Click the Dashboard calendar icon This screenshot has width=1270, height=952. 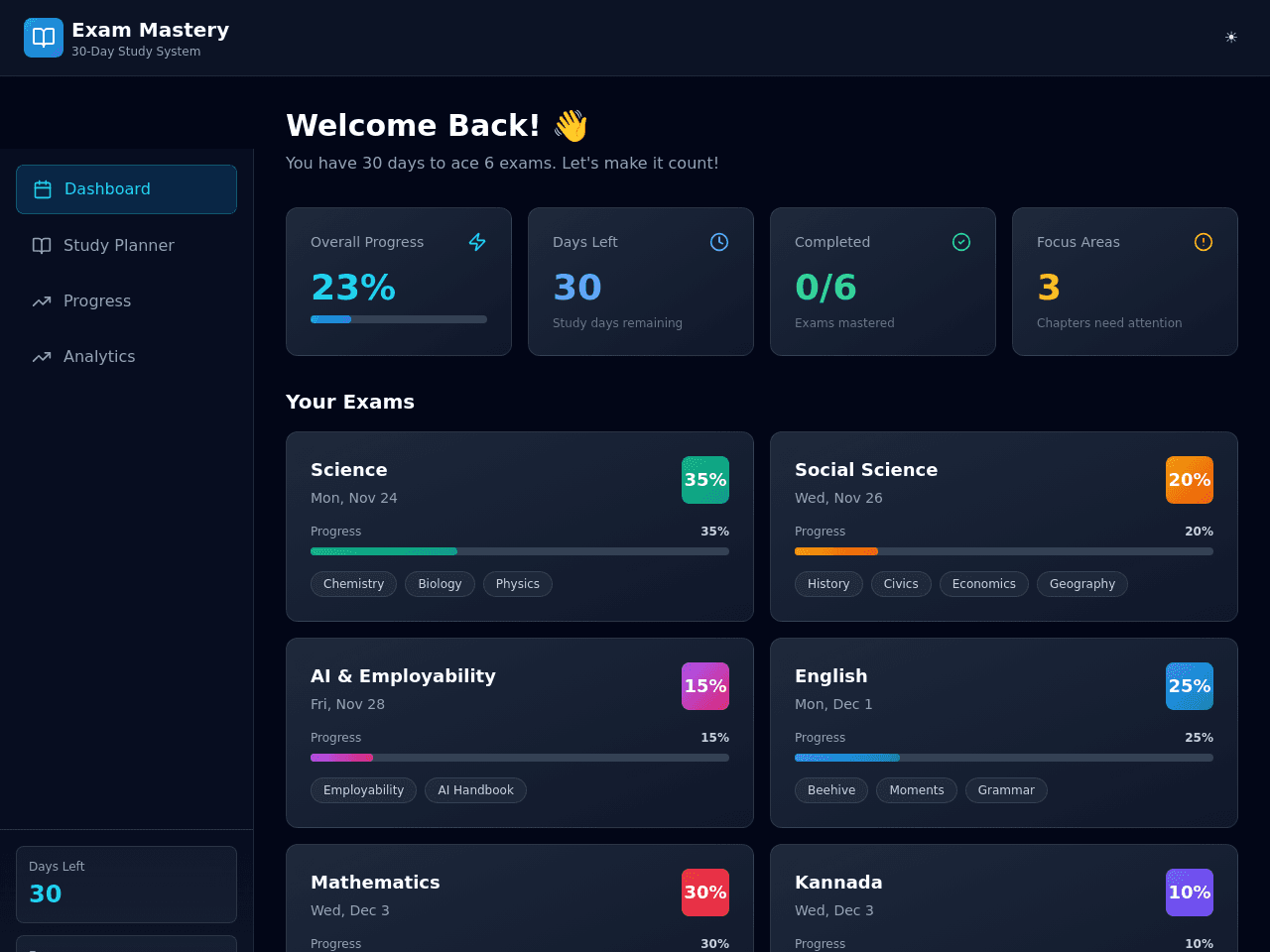(x=43, y=189)
